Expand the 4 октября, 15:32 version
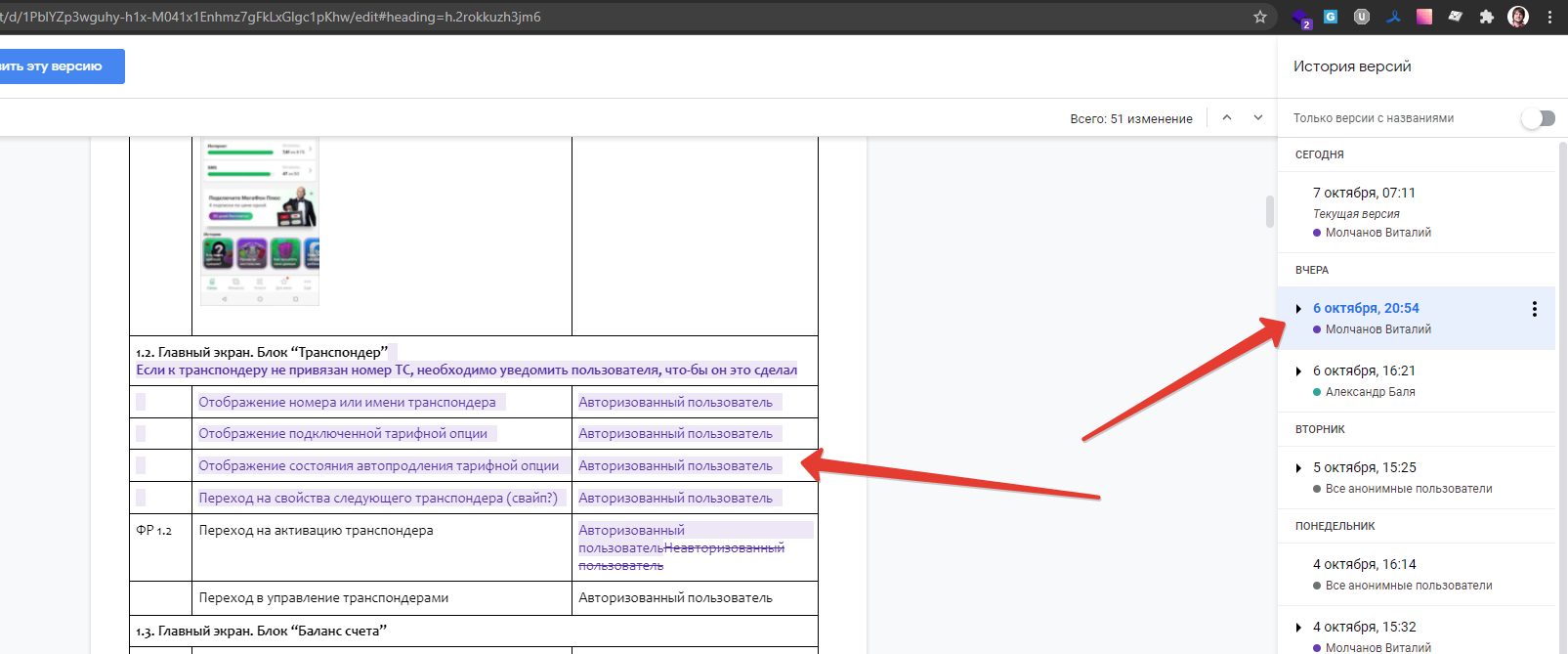Image resolution: width=1568 pixels, height=654 pixels. tap(1298, 628)
